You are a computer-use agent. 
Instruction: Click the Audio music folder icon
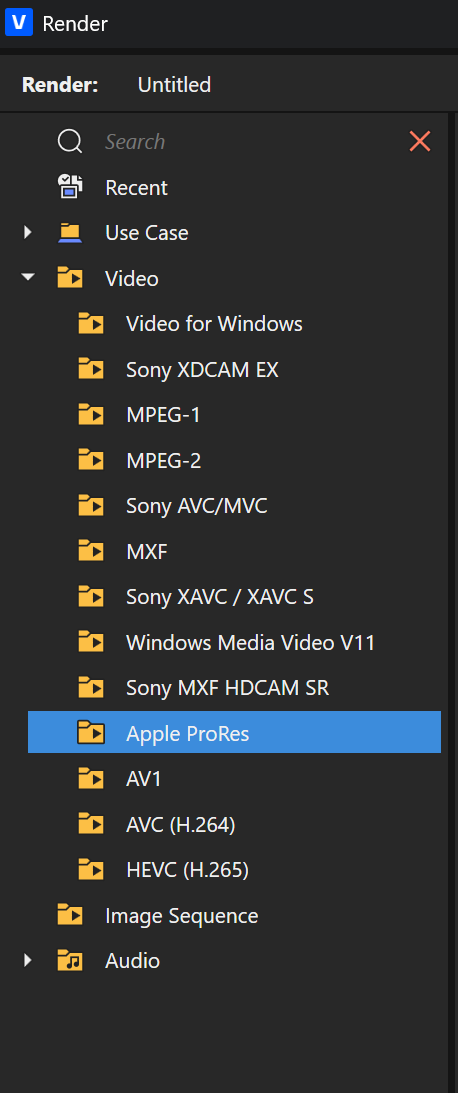pos(70,960)
